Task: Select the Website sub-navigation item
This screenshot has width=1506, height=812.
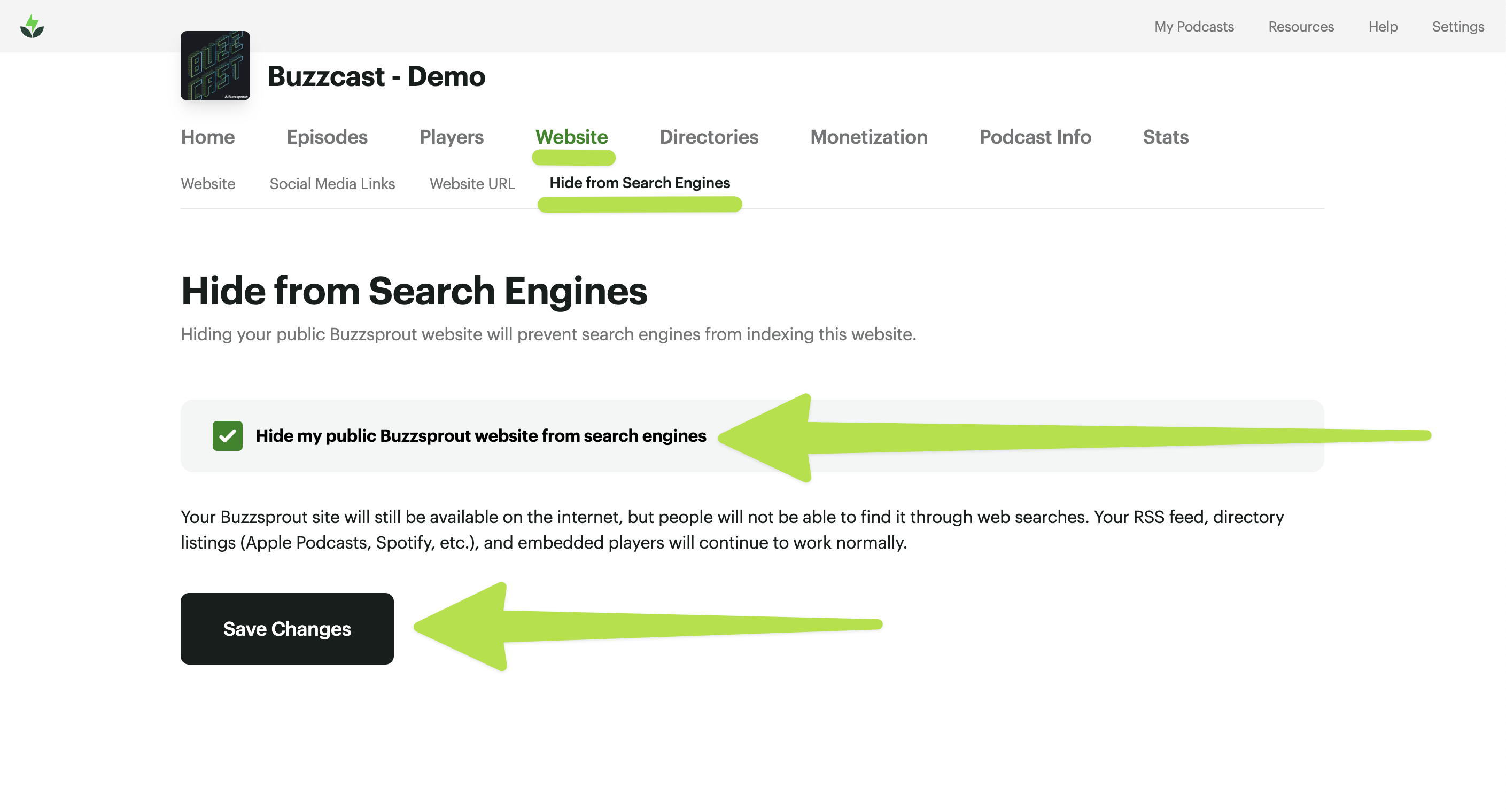Action: click(x=207, y=184)
